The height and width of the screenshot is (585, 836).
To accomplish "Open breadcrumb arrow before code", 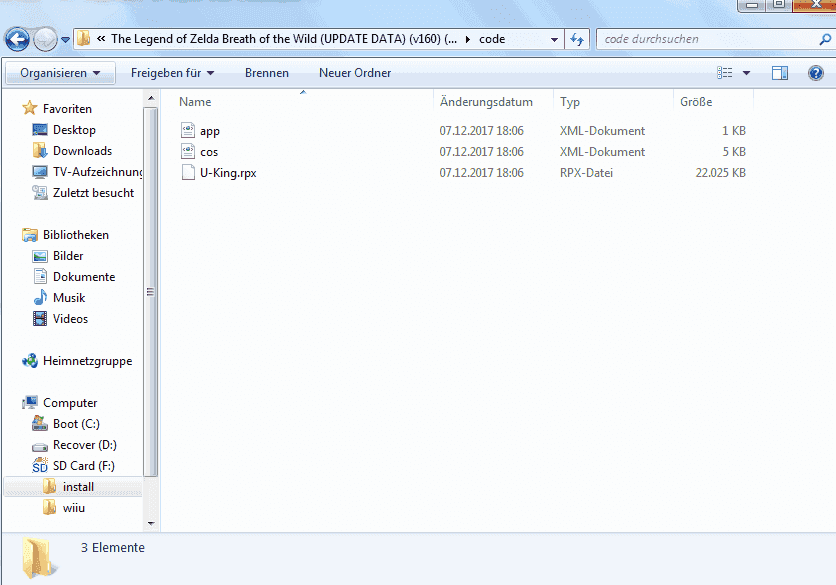I will pyautogui.click(x=468, y=39).
